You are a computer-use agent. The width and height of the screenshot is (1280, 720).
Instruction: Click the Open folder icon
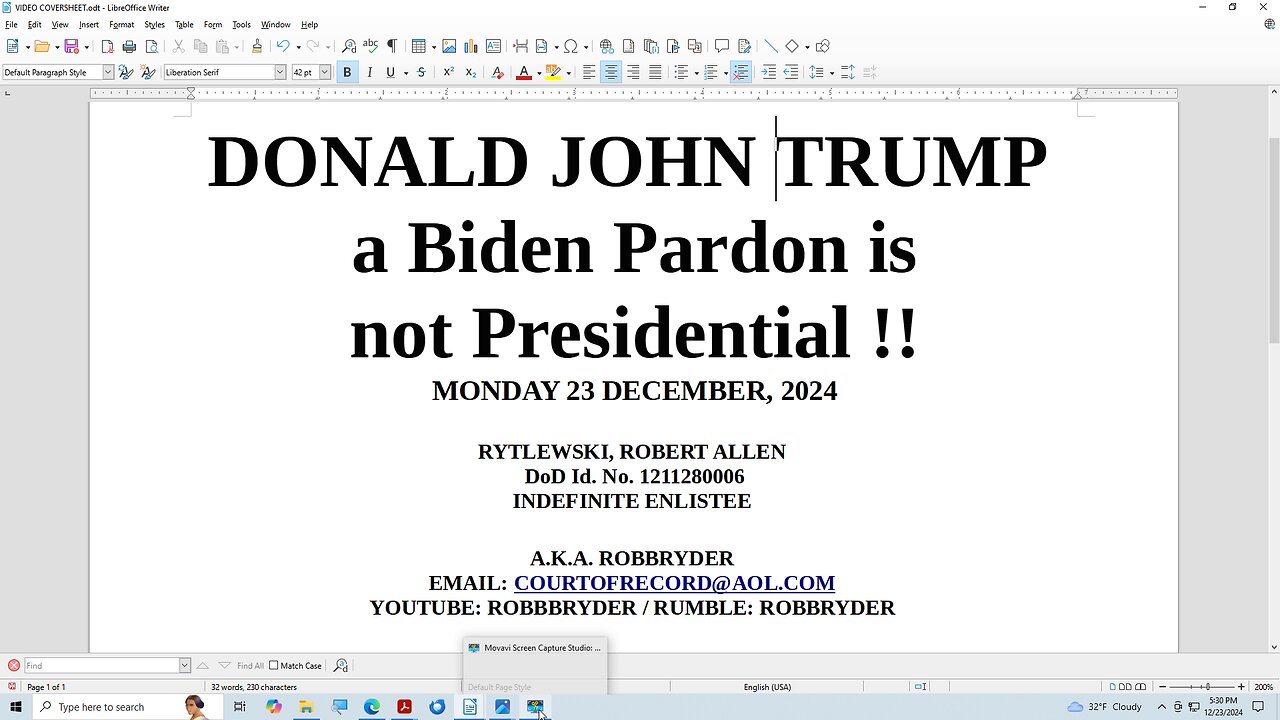[41, 46]
